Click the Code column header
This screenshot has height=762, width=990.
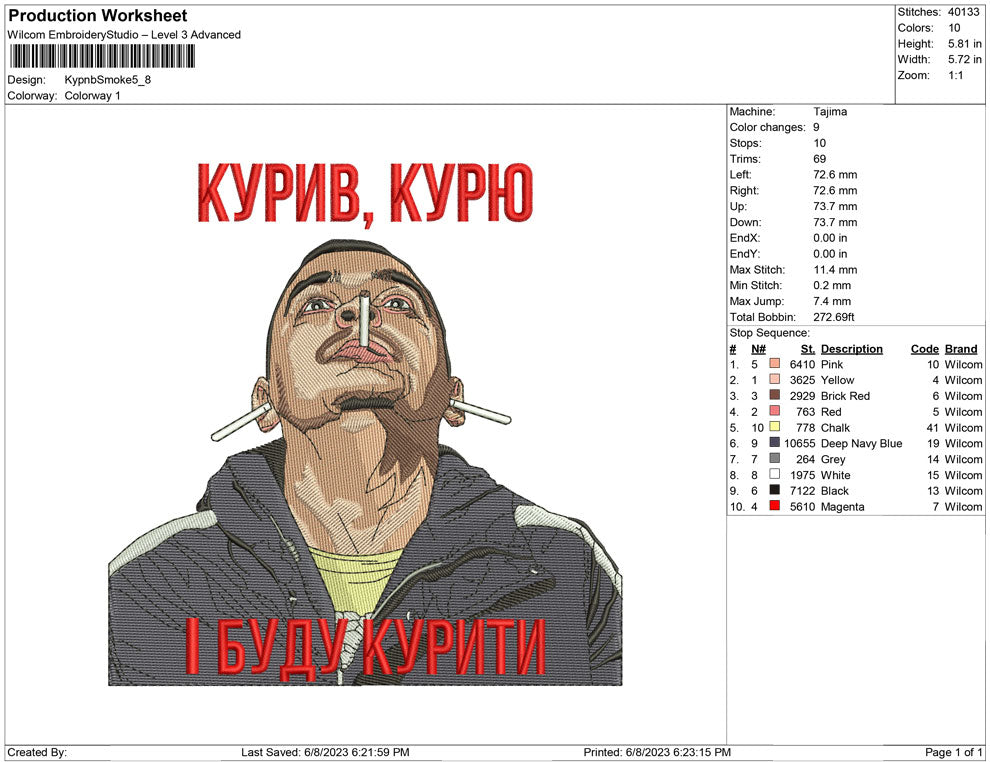(924, 349)
